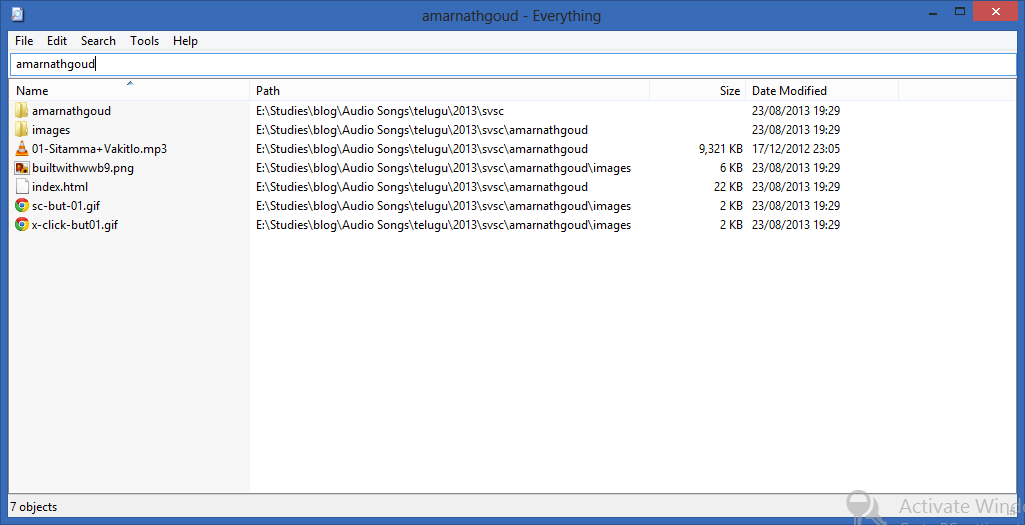Sort results by the Size column header

pyautogui.click(x=697, y=91)
